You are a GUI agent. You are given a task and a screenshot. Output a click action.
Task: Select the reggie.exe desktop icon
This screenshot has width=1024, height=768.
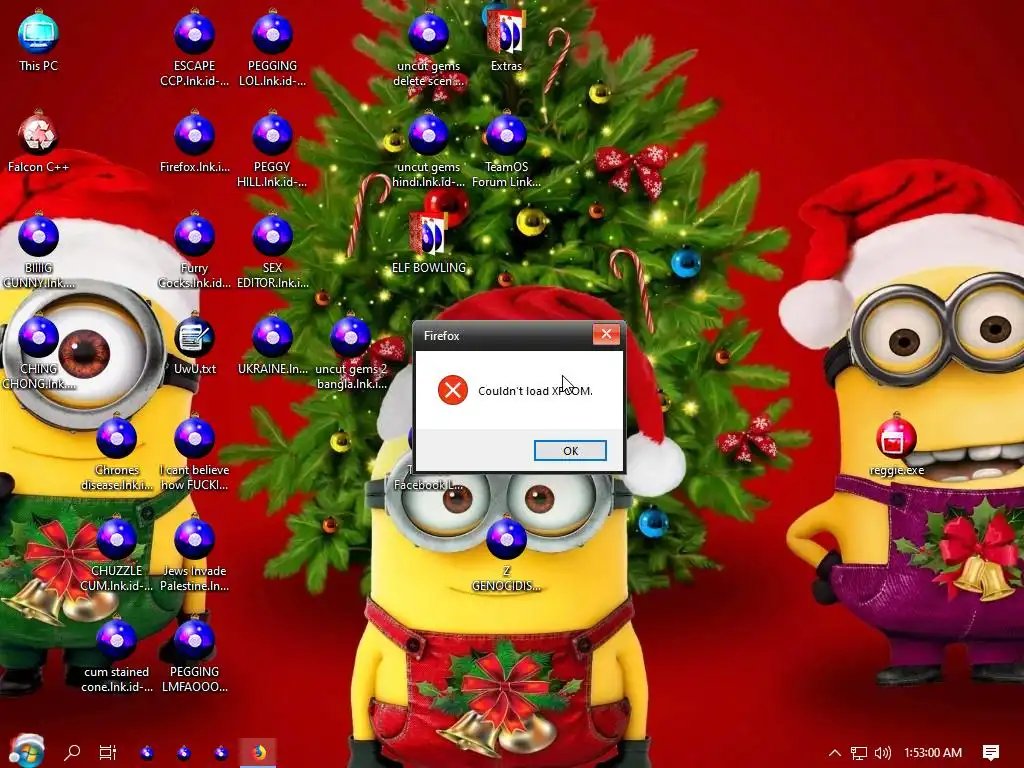tap(897, 445)
